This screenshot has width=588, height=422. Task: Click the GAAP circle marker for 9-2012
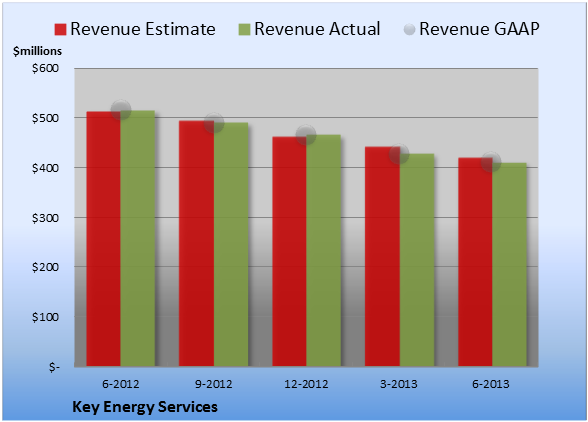(214, 123)
